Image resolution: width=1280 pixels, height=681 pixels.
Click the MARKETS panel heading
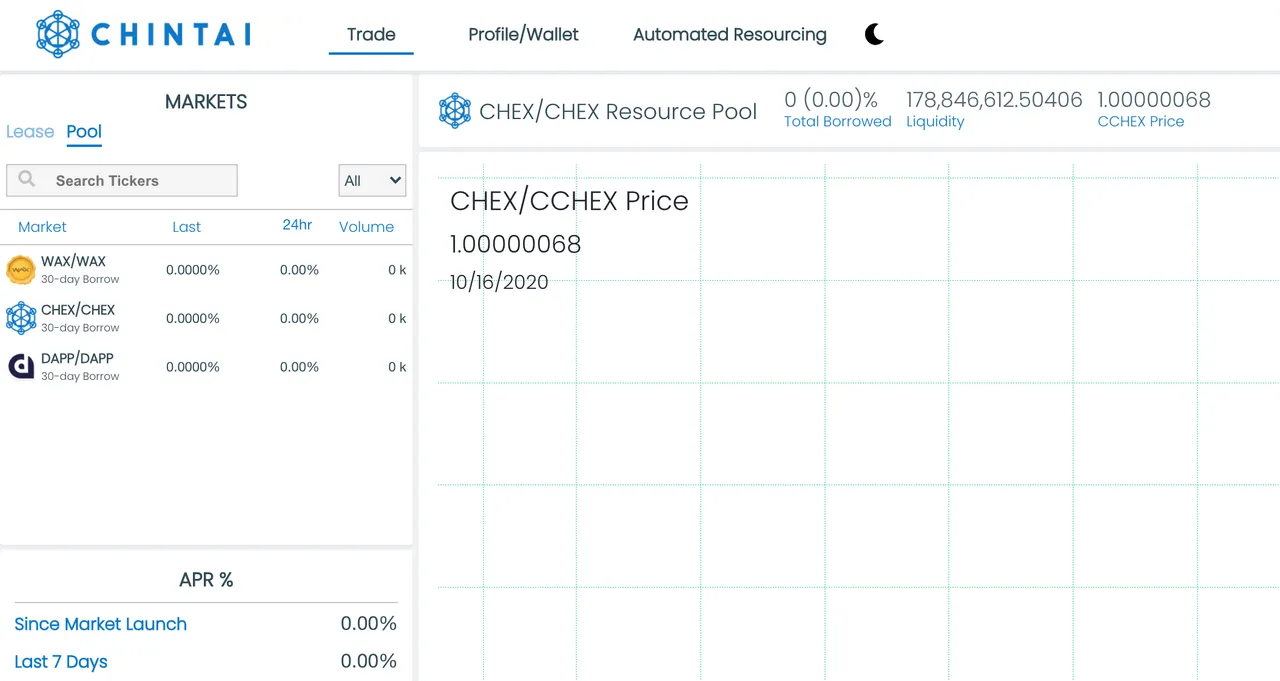point(206,102)
